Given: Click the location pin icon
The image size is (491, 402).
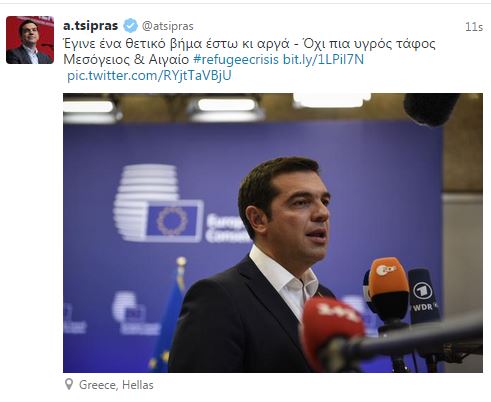Looking at the screenshot, I should 69,384.
